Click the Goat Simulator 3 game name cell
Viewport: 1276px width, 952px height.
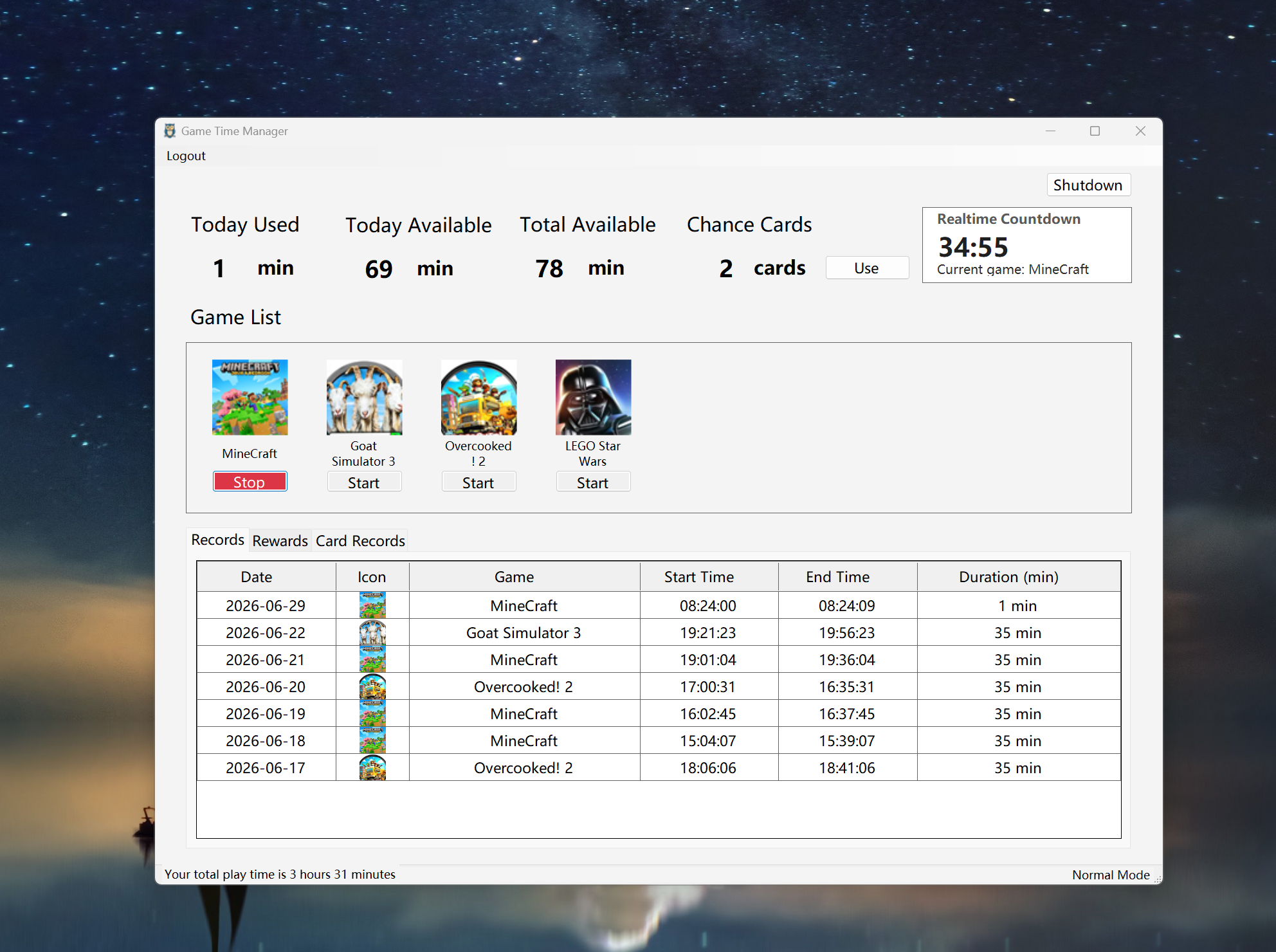tap(524, 632)
